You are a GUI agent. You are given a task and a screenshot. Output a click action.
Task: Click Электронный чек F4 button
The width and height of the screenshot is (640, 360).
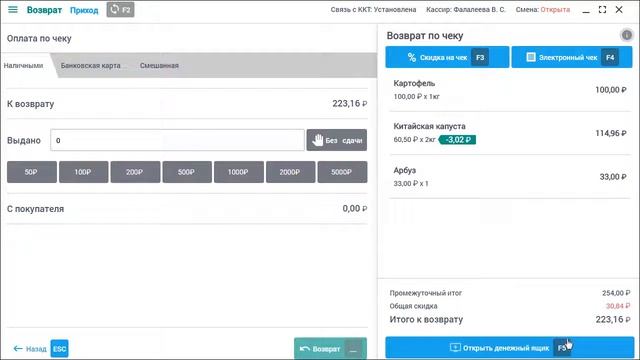coord(572,57)
